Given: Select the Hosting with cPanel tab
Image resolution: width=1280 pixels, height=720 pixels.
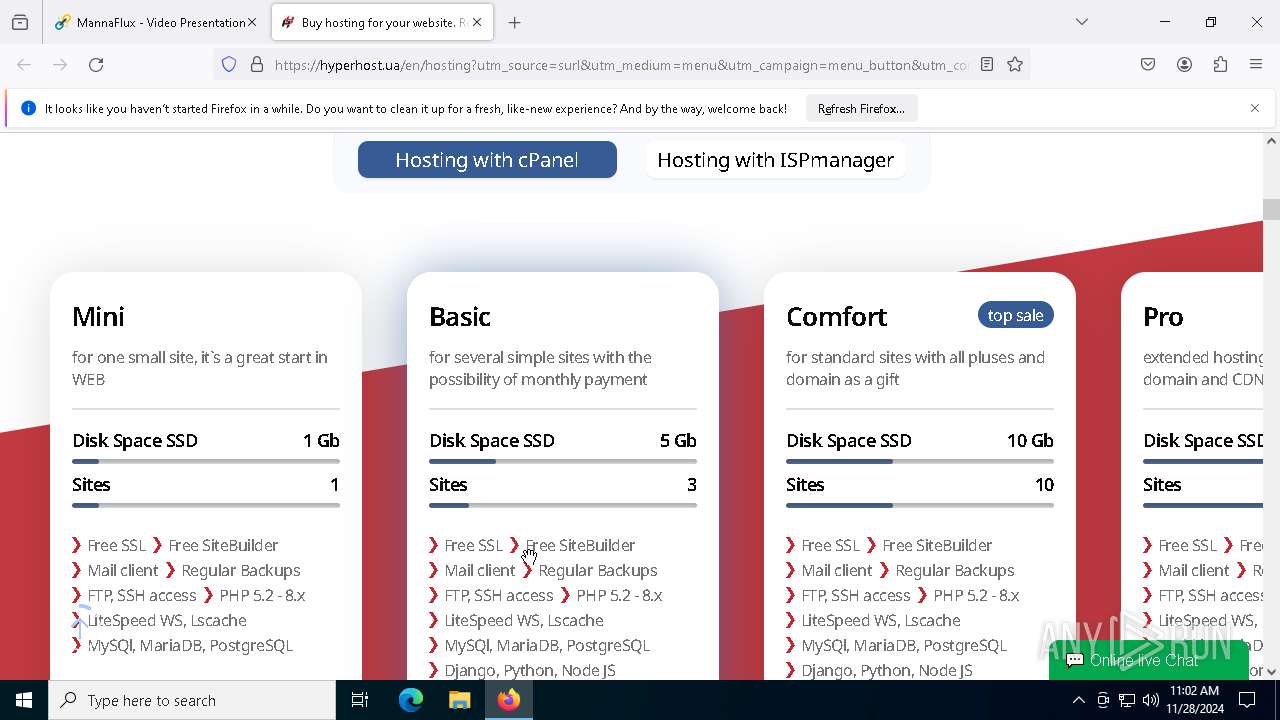Looking at the screenshot, I should coord(487,160).
